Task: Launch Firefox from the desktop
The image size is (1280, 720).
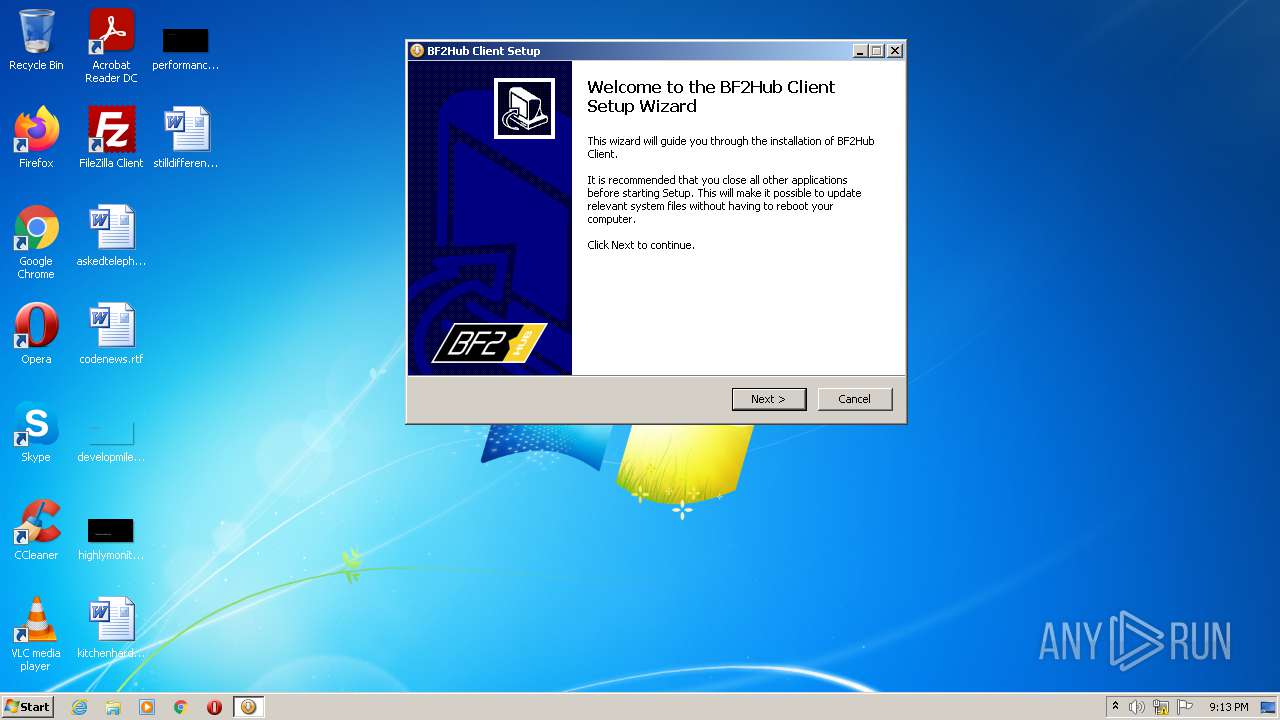Action: 36,138
